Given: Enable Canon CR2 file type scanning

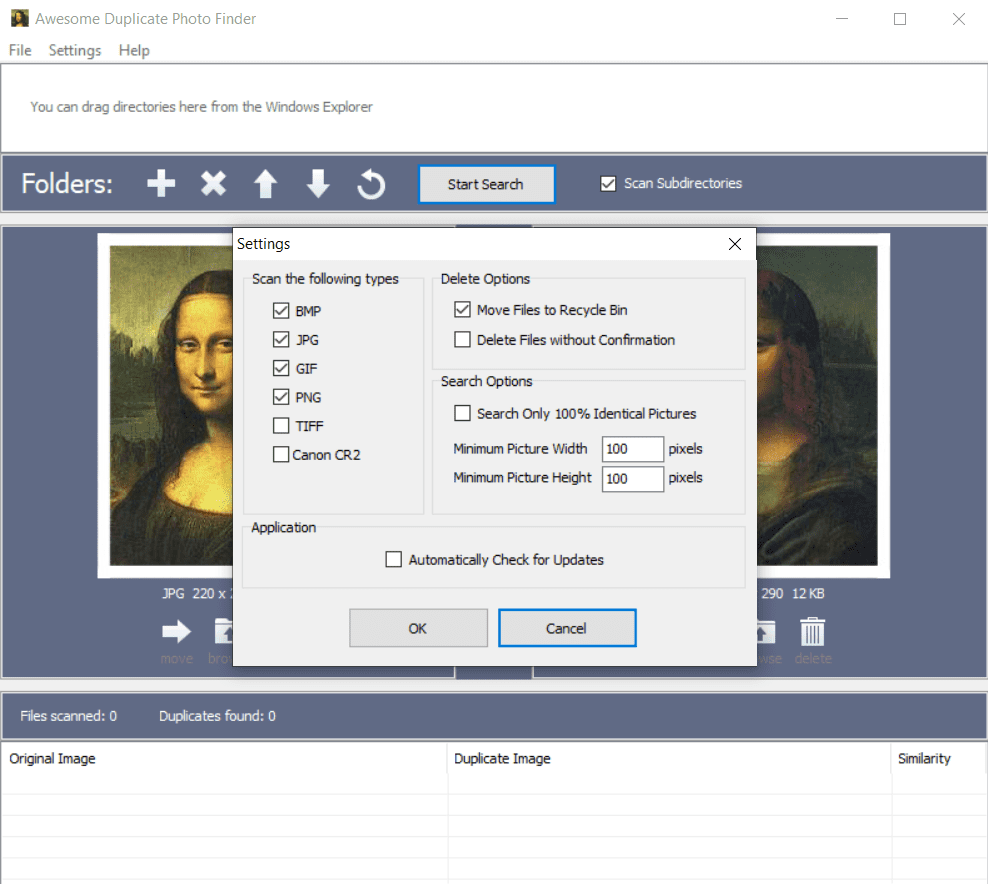Looking at the screenshot, I should [281, 454].
